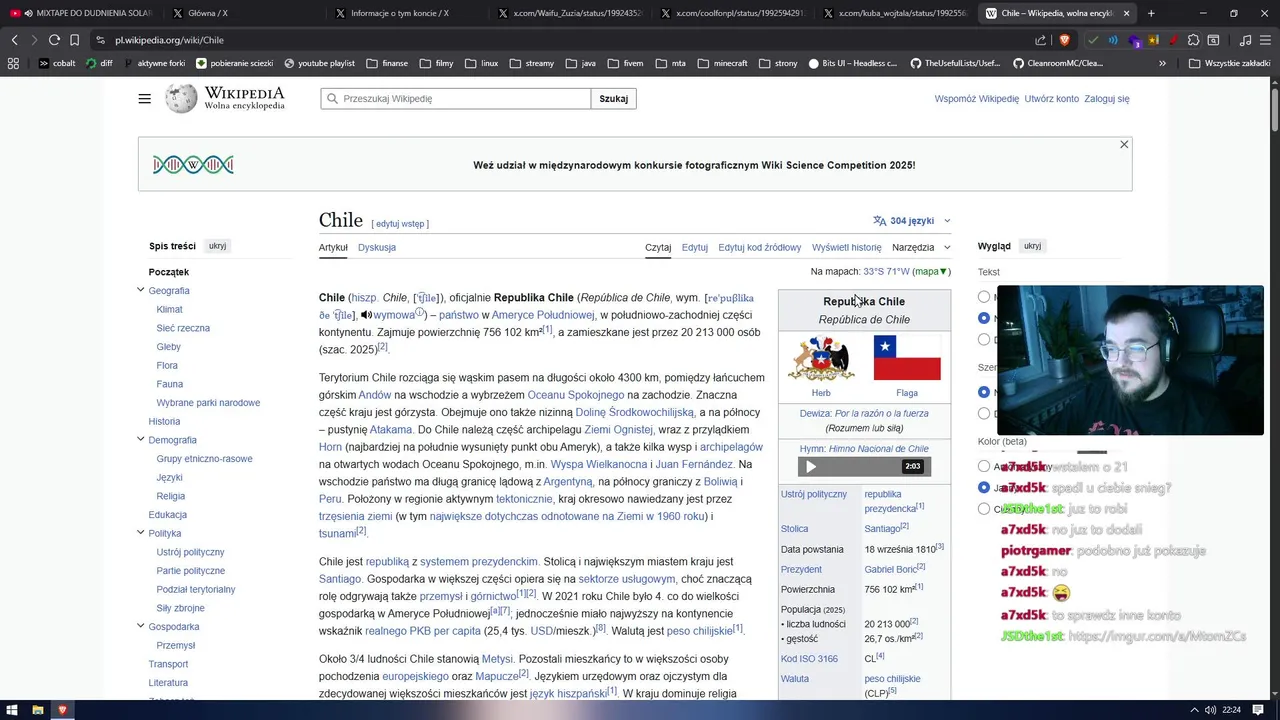This screenshot has width=1280, height=720.
Task: Open the Wikipedia main menu hamburger icon
Action: 145,99
